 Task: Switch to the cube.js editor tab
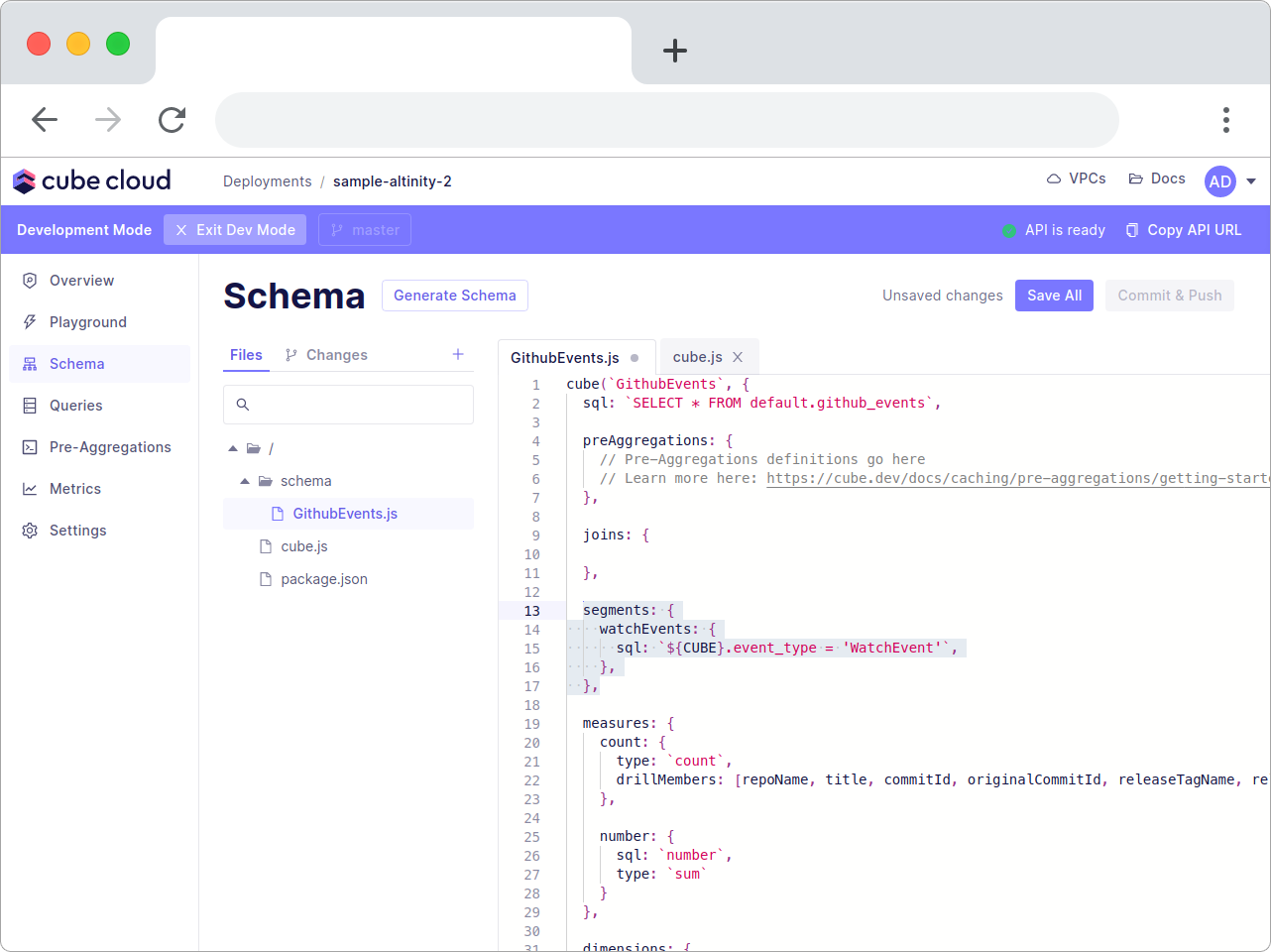[x=700, y=356]
